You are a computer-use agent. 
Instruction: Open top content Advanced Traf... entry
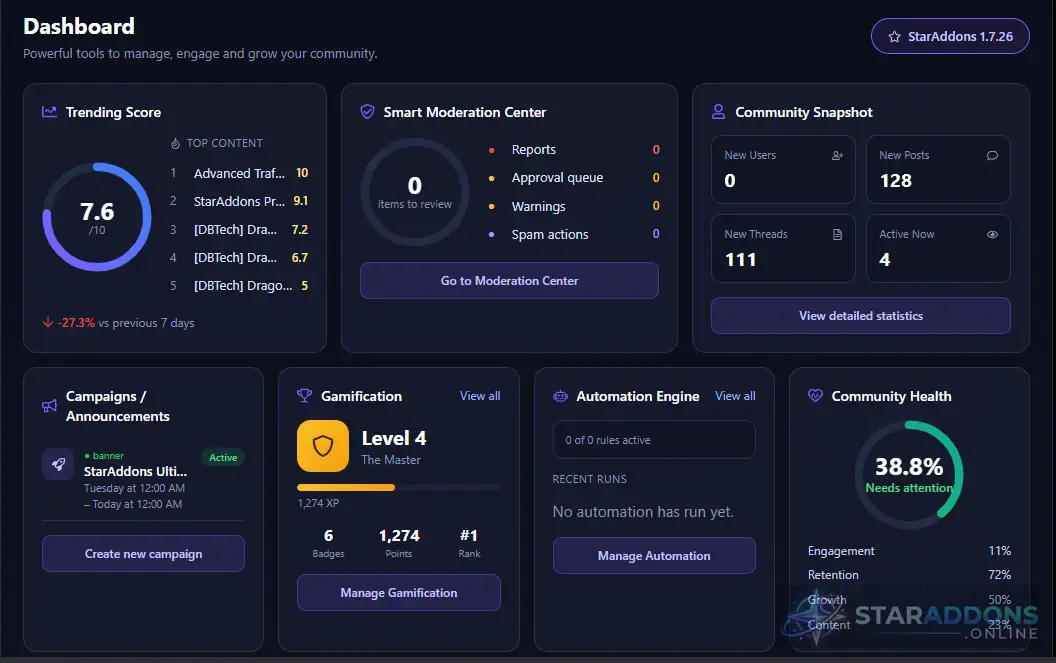coord(239,173)
